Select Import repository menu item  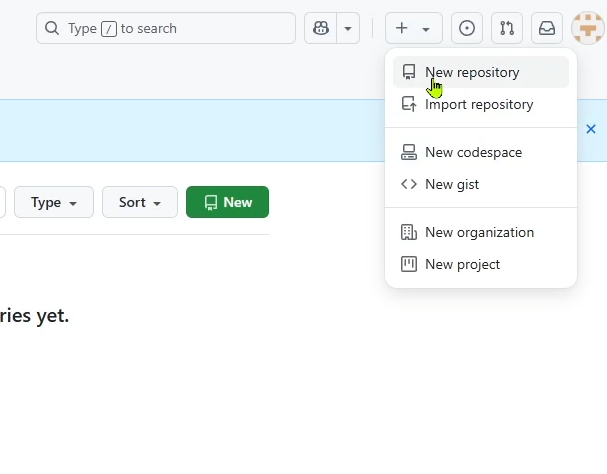point(481,104)
